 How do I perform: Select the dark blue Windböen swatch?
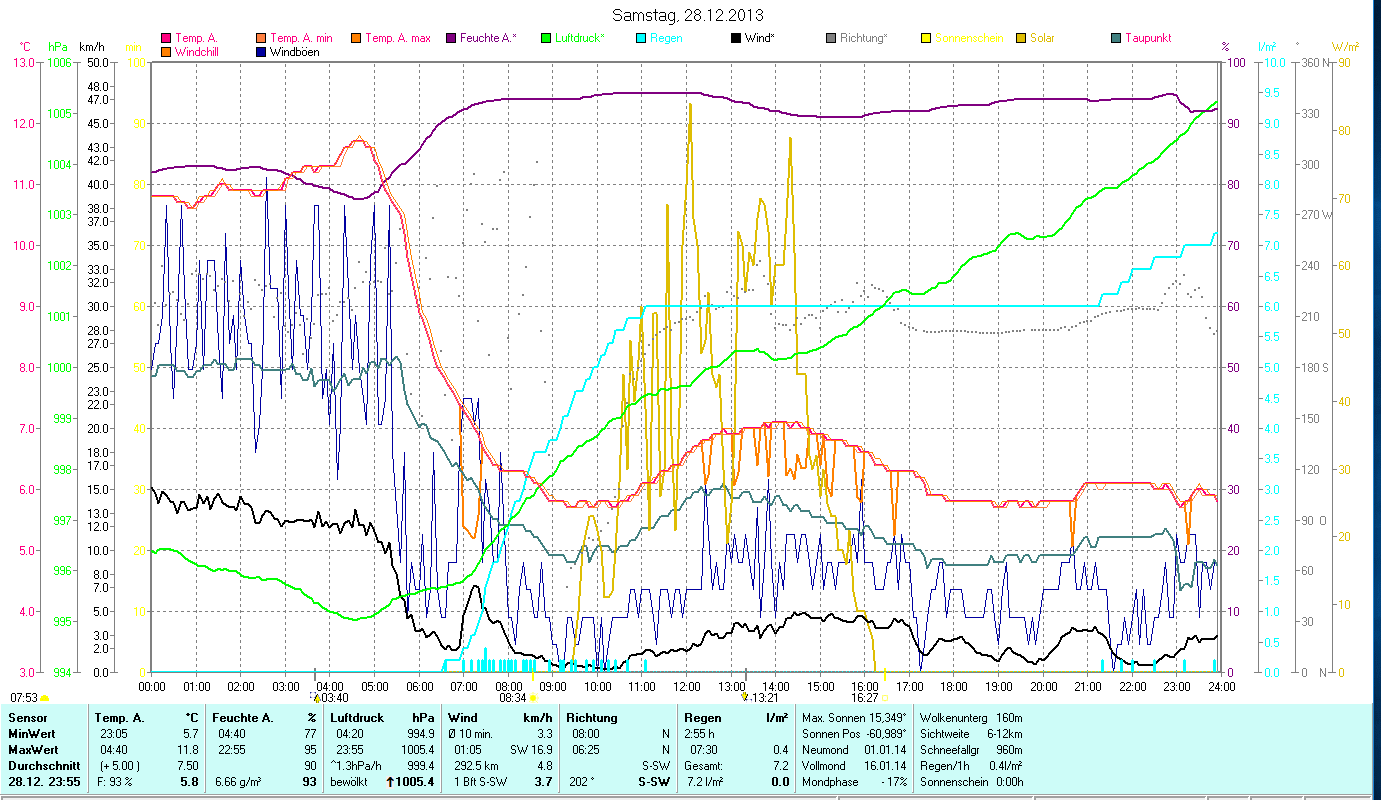coord(263,52)
